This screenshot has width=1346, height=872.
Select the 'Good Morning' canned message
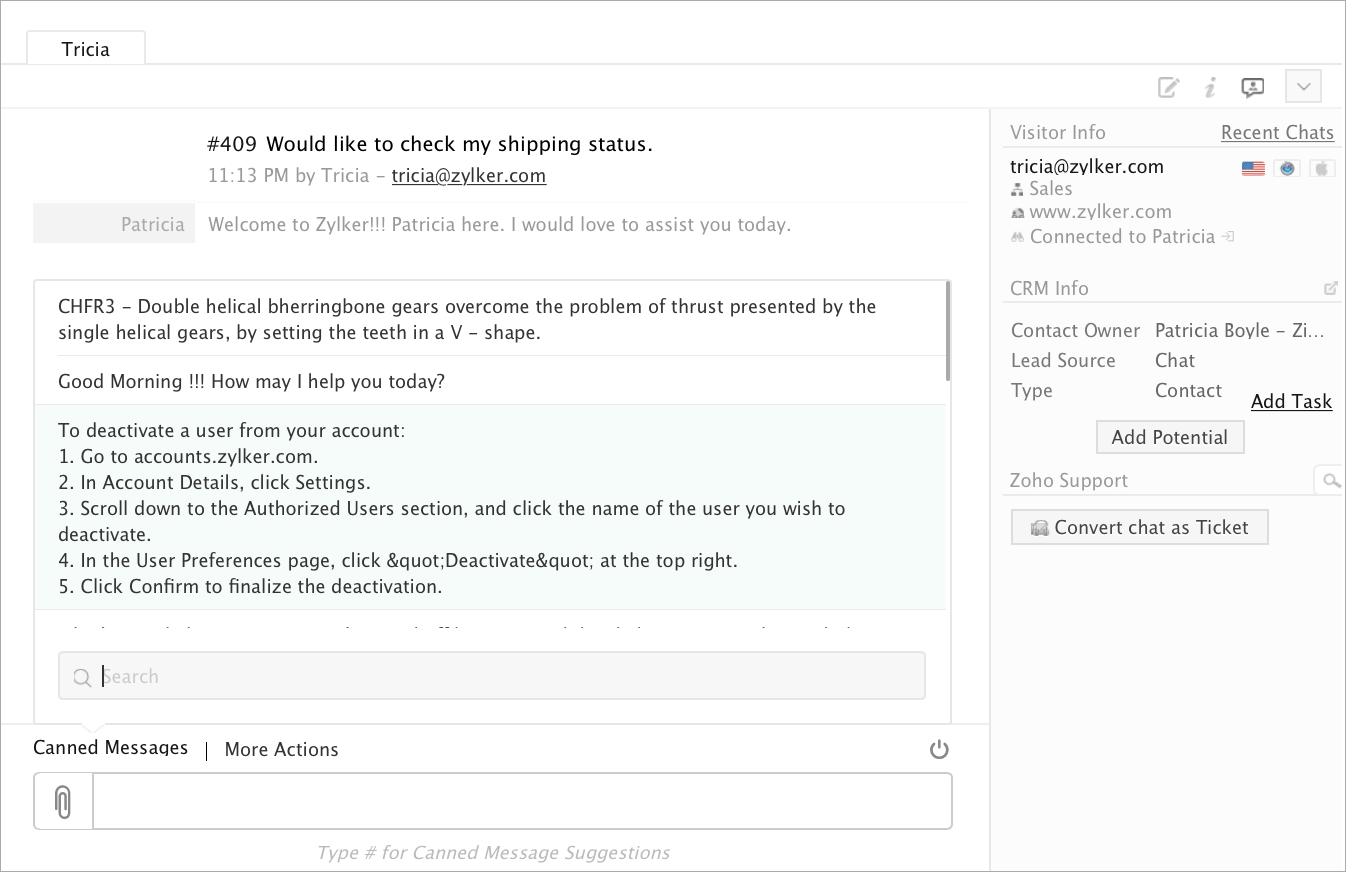coord(251,381)
